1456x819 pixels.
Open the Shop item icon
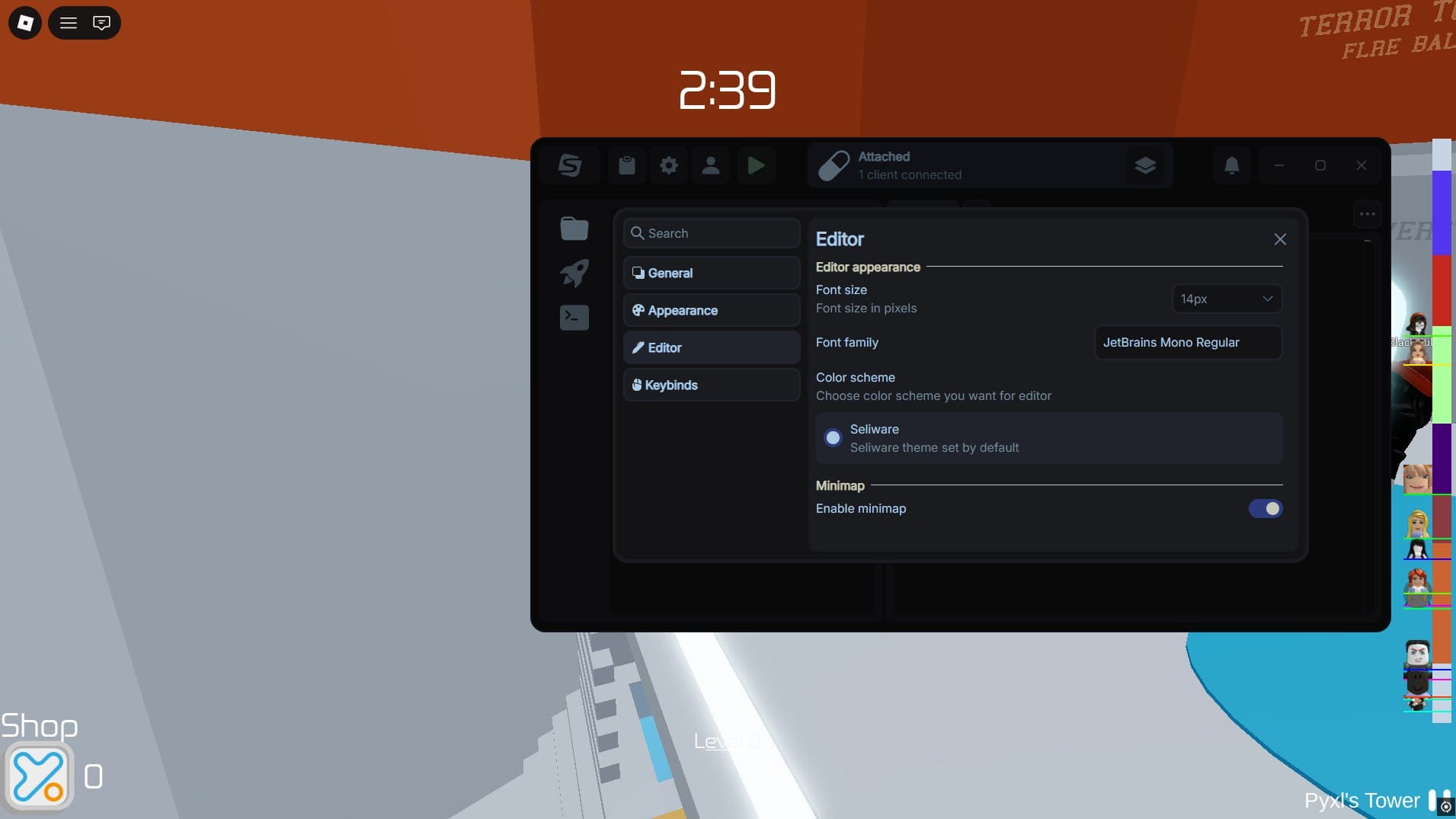[x=39, y=776]
